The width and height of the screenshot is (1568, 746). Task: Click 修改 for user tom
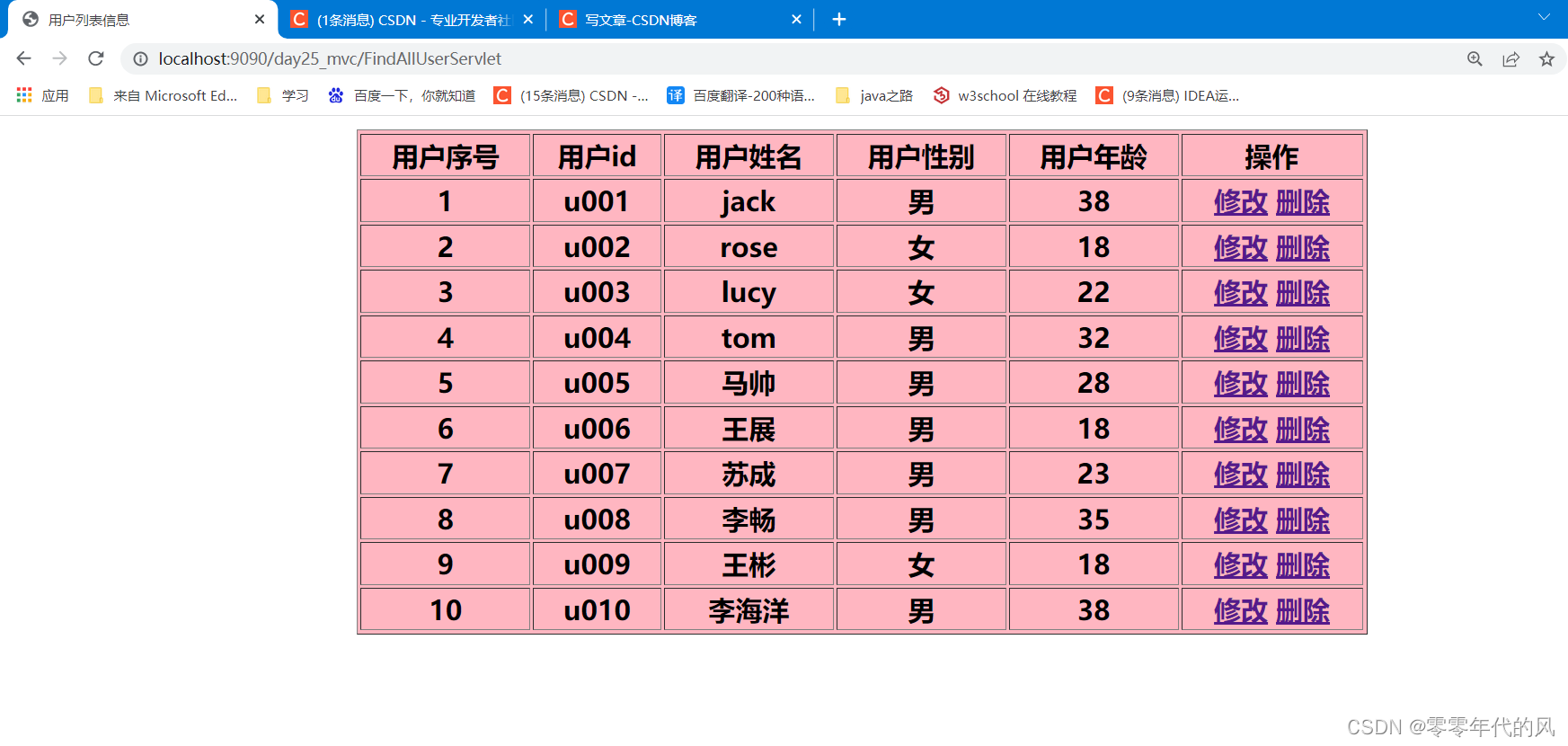1240,338
